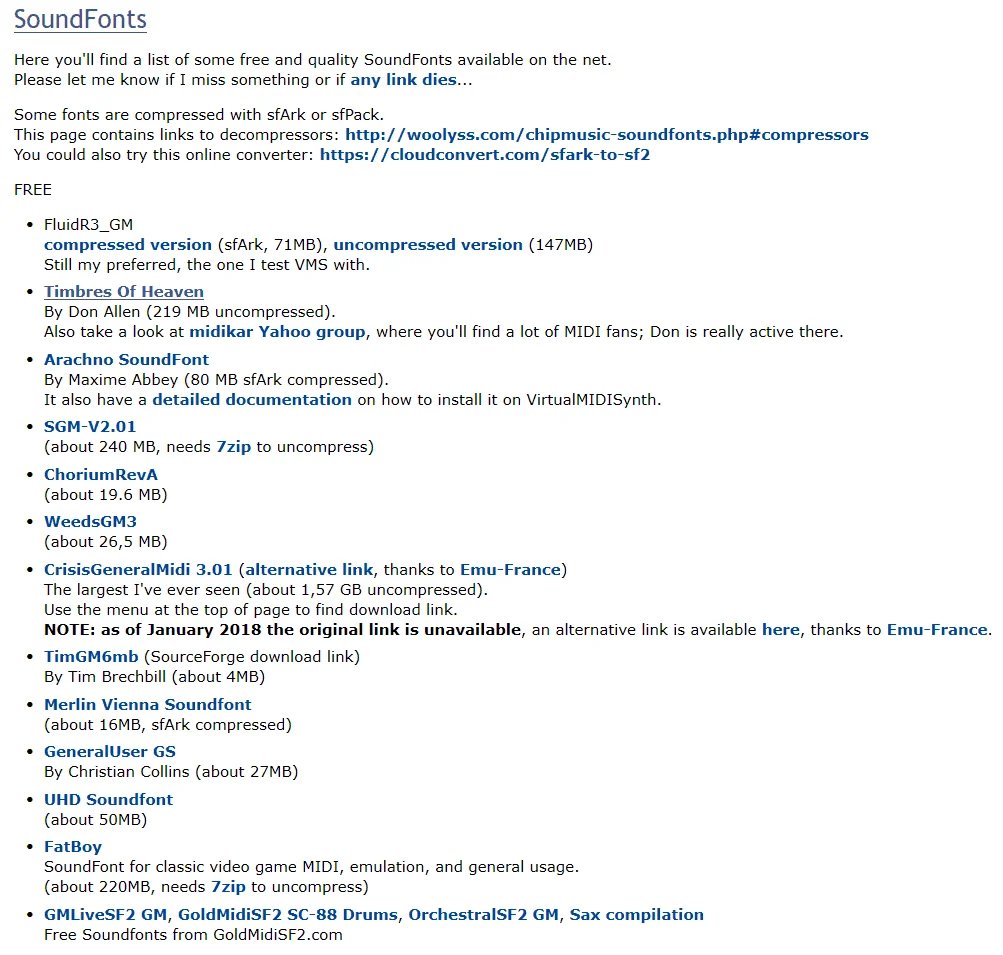Open the Timbres Of Heaven link
Image resolution: width=1003 pixels, height=955 pixels.
point(124,292)
